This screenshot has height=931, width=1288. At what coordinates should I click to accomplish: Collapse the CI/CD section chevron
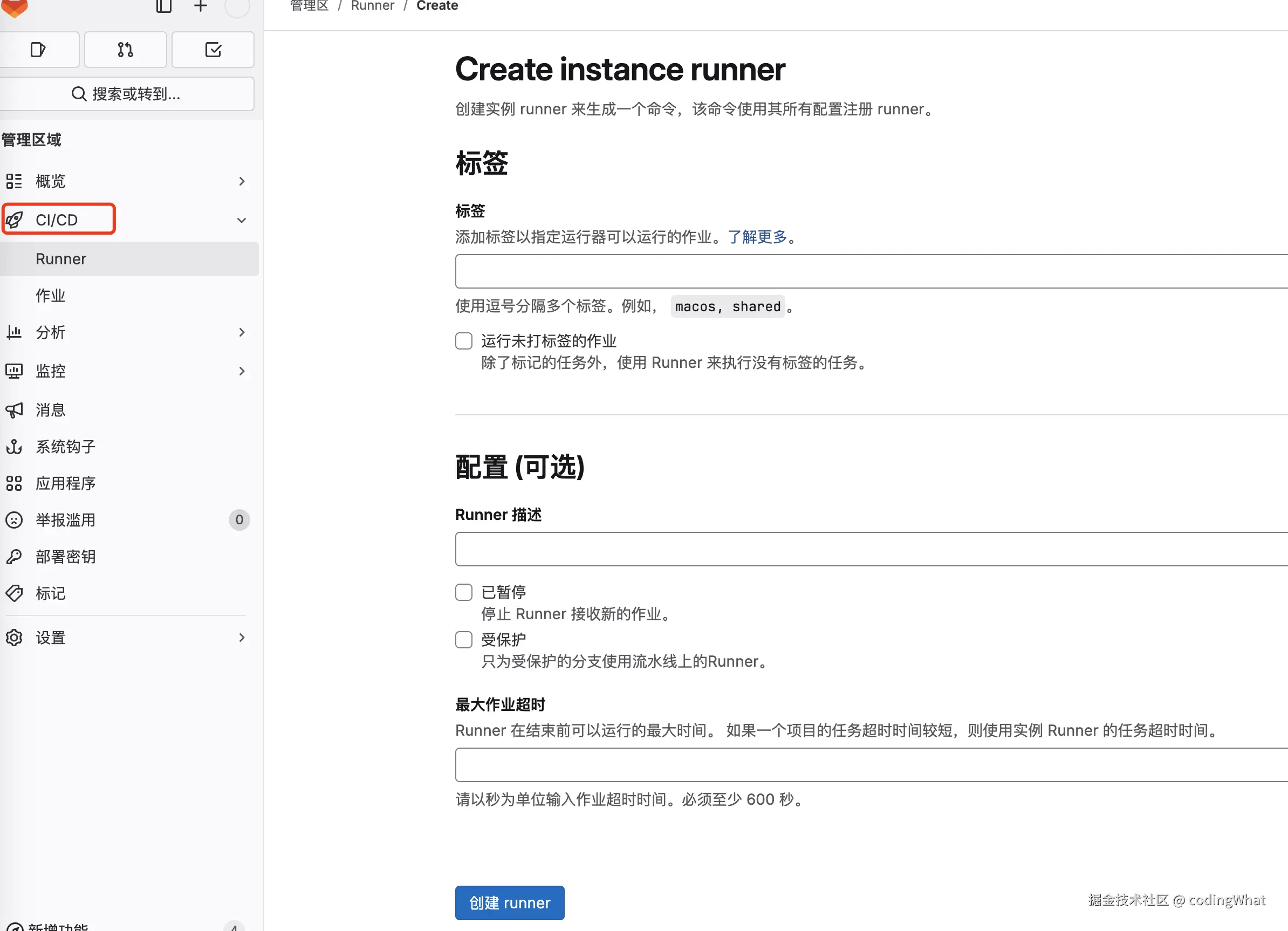(242, 221)
